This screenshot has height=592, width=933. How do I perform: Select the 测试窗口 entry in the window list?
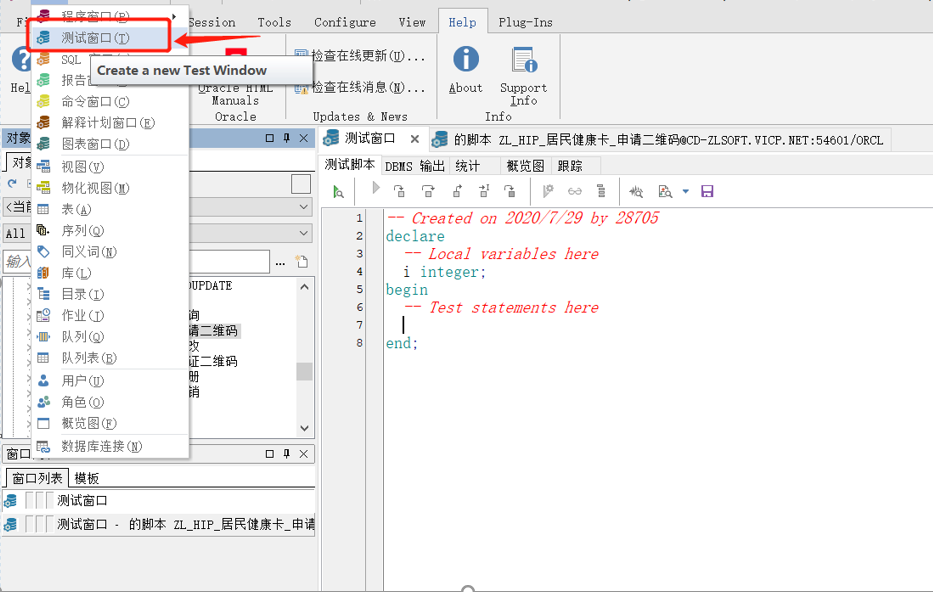click(x=80, y=500)
